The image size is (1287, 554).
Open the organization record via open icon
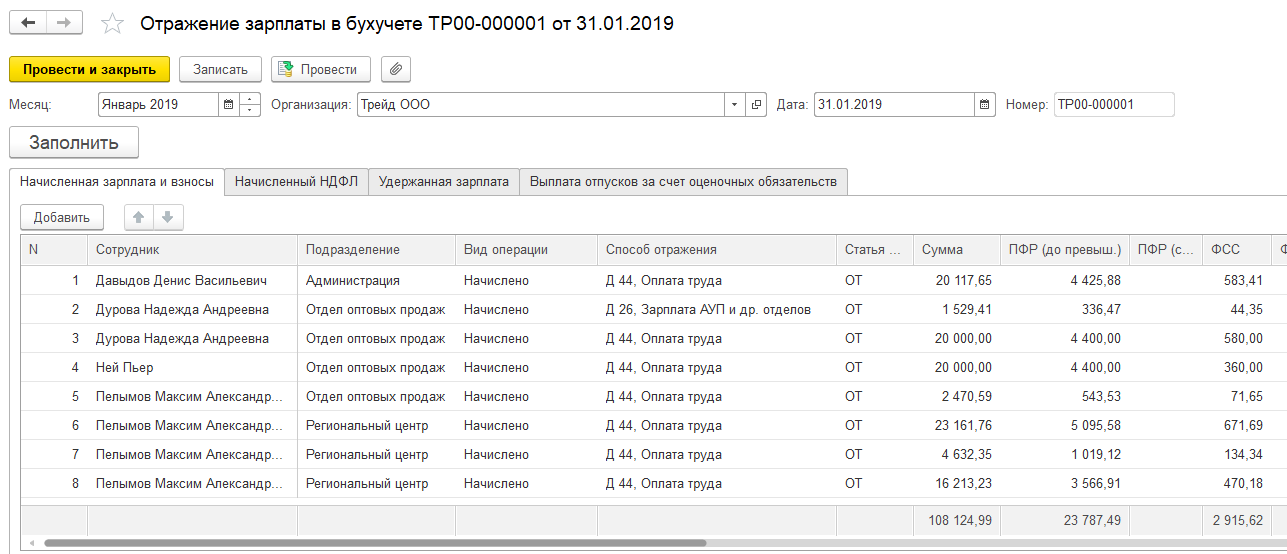(756, 104)
